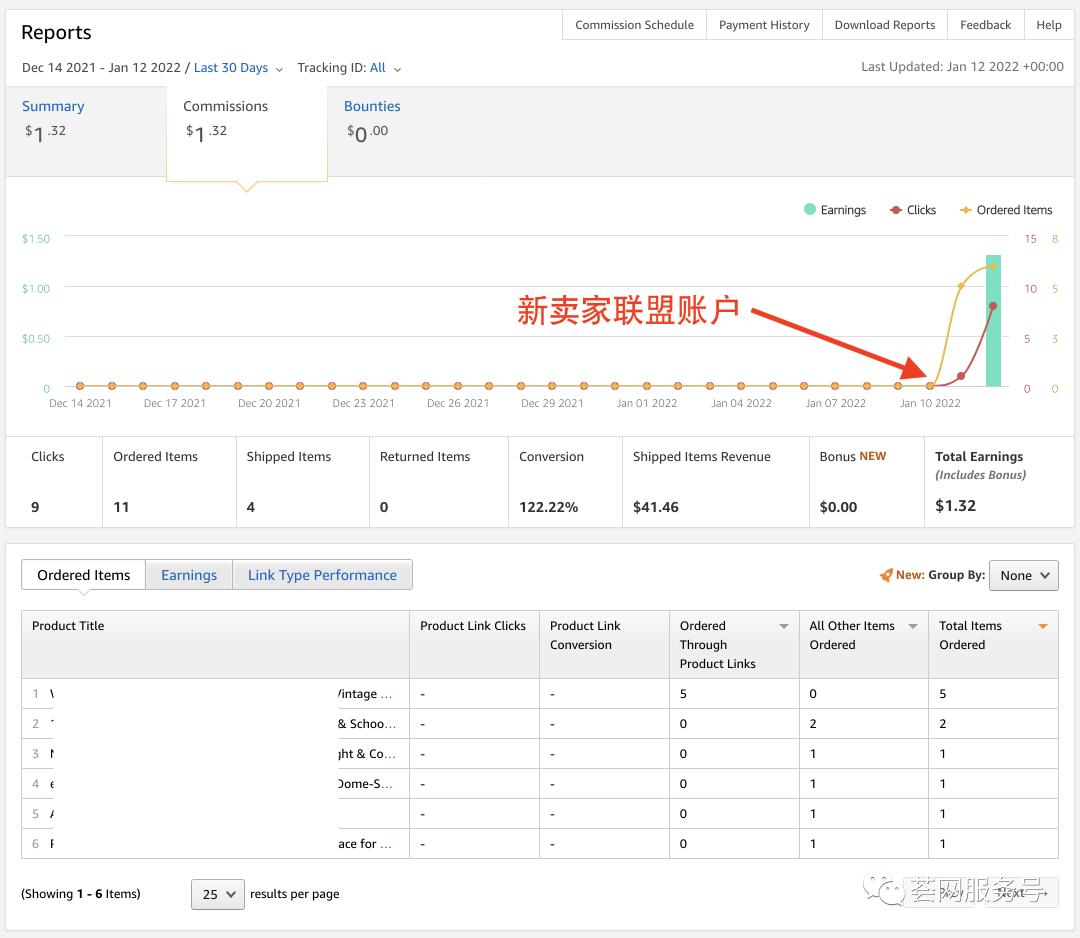Open the Group By None dropdown
The height and width of the screenshot is (938, 1080).
point(1023,575)
